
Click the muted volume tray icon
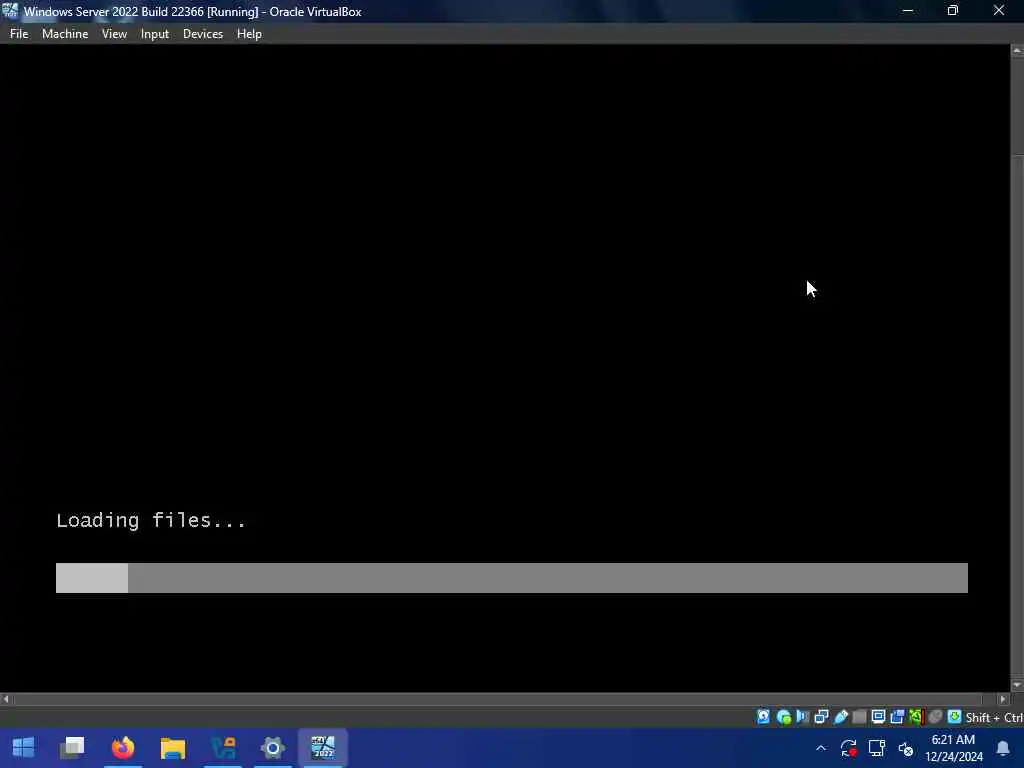[x=905, y=748]
